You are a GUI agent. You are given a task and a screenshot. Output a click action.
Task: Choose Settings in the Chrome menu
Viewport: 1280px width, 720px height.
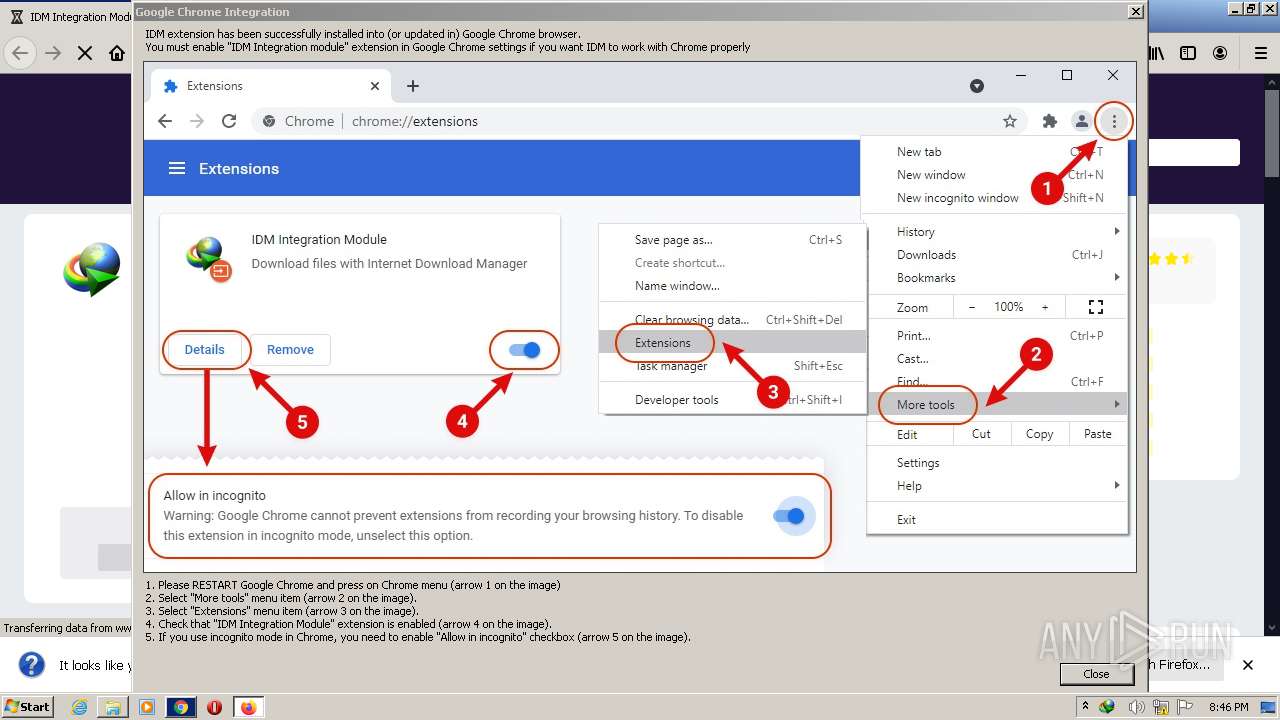tap(997, 463)
